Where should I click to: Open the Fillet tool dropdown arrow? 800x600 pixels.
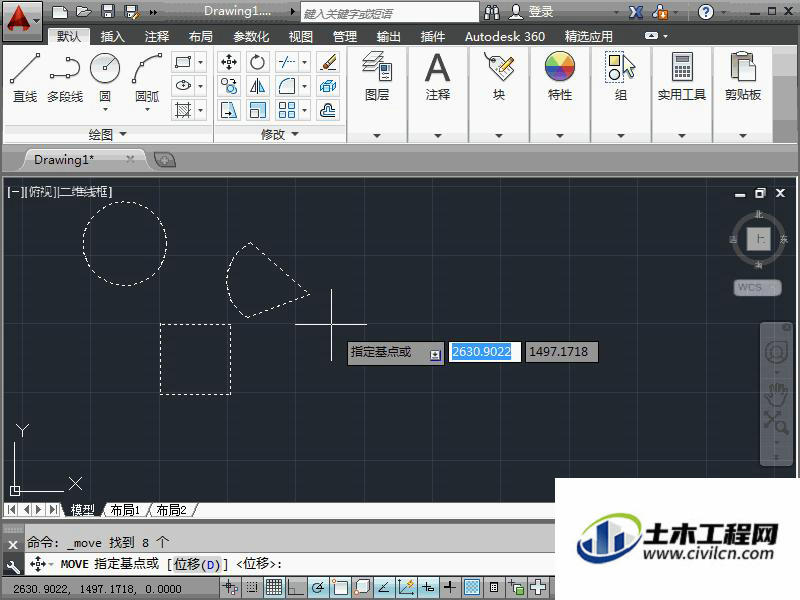click(305, 86)
